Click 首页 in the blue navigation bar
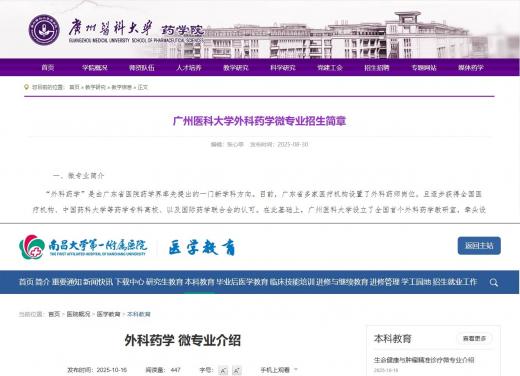Image resolution: width=520 pixels, height=376 pixels. point(26,282)
